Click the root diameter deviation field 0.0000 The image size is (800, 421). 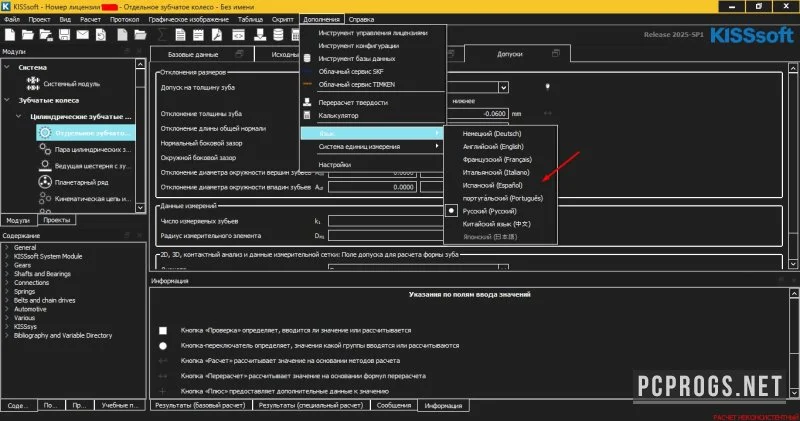point(372,187)
